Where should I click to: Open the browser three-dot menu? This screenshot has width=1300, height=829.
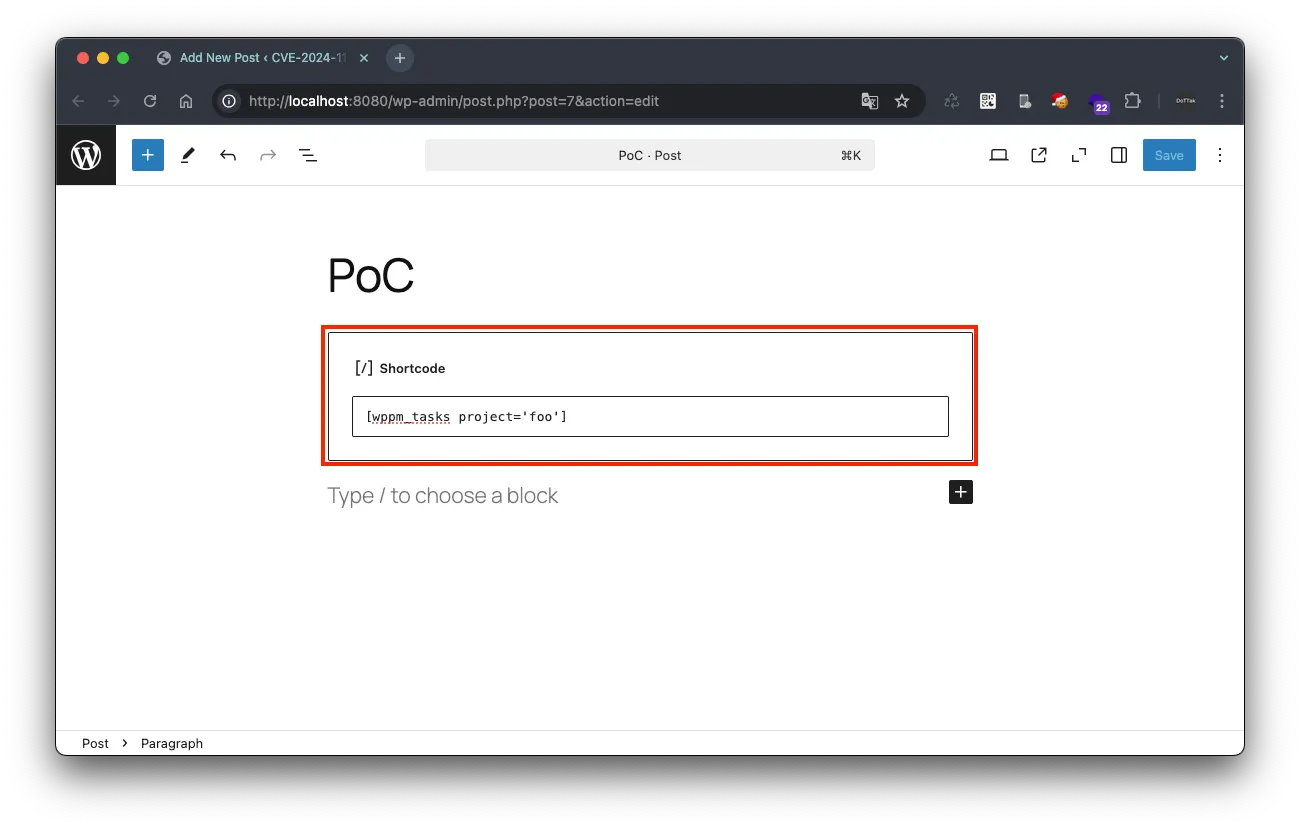(1222, 101)
